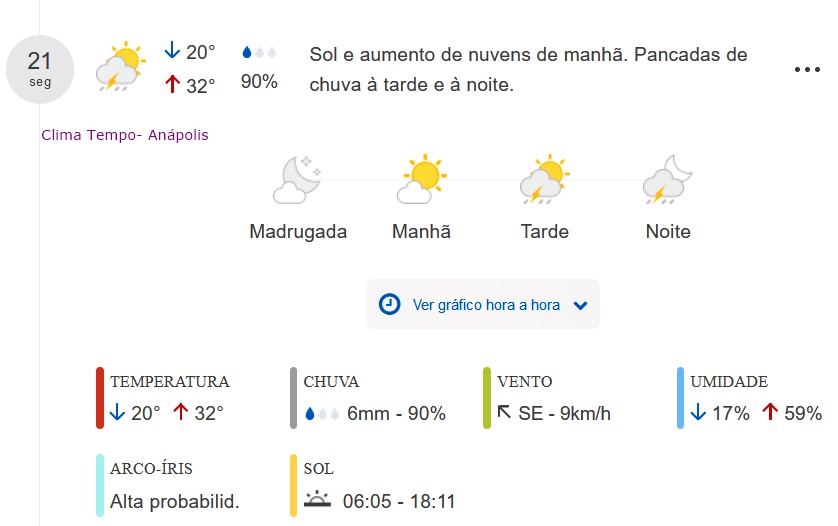Click the Madrugada moon and cloud icon

[x=297, y=180]
